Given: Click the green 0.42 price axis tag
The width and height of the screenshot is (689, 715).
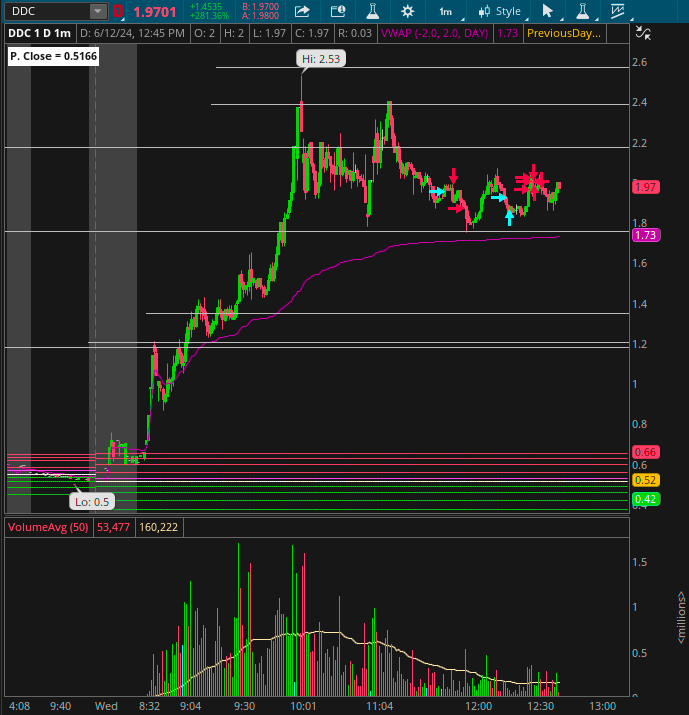Looking at the screenshot, I should pos(646,499).
